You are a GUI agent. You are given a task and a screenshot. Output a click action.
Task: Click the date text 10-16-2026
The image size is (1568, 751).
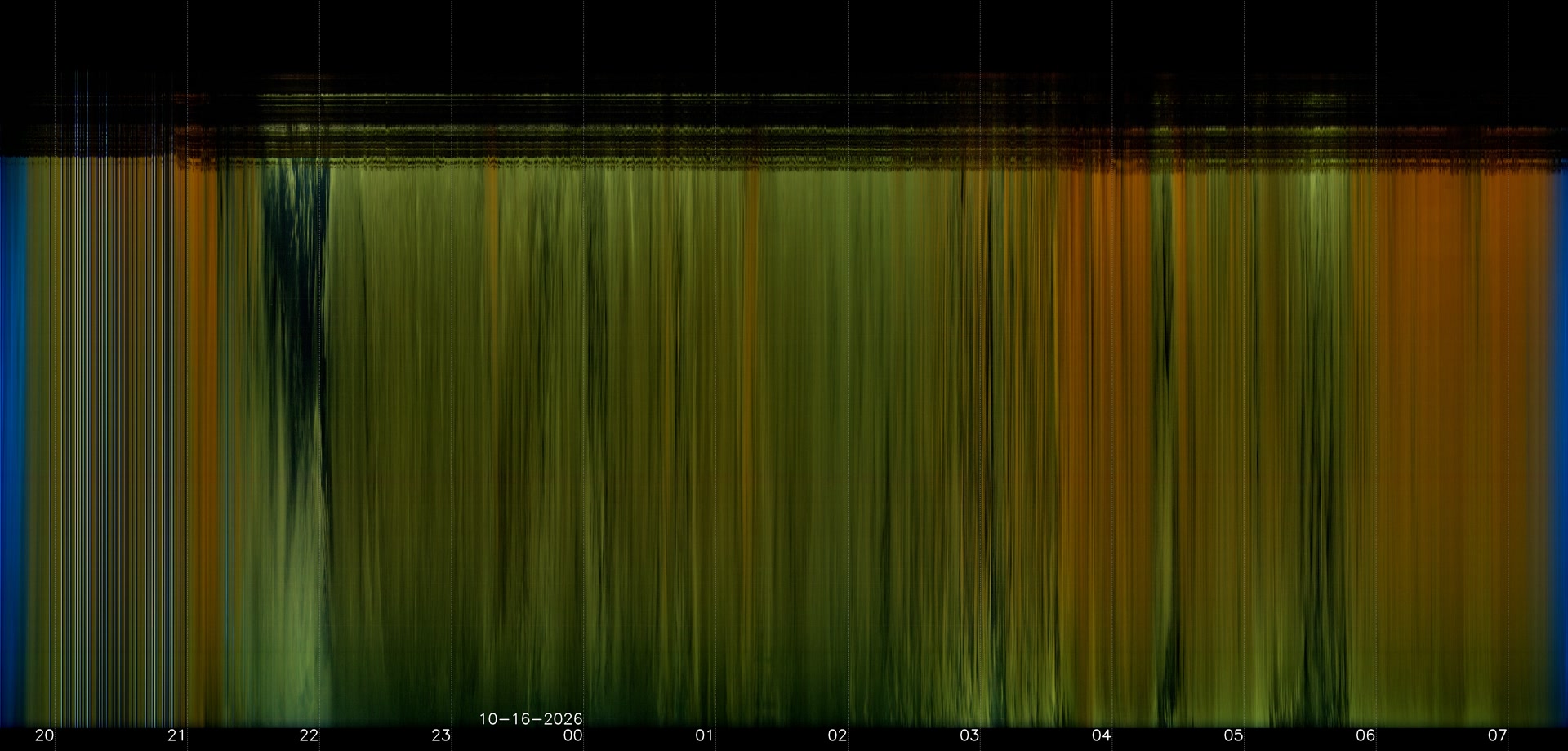point(531,719)
